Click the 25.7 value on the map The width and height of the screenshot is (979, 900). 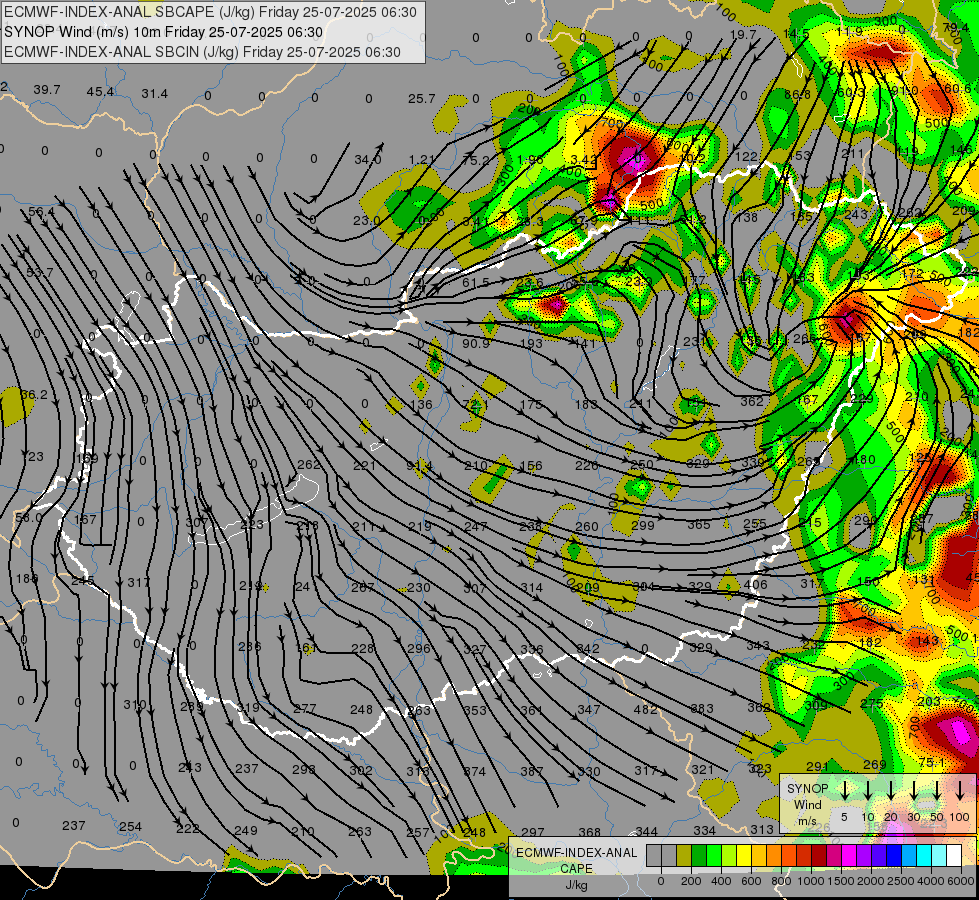click(x=421, y=99)
